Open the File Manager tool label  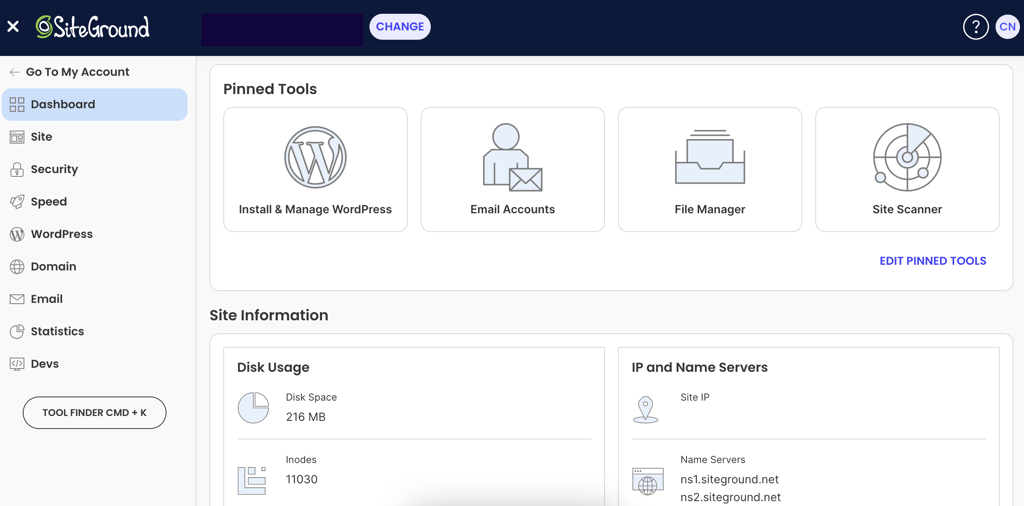point(710,210)
